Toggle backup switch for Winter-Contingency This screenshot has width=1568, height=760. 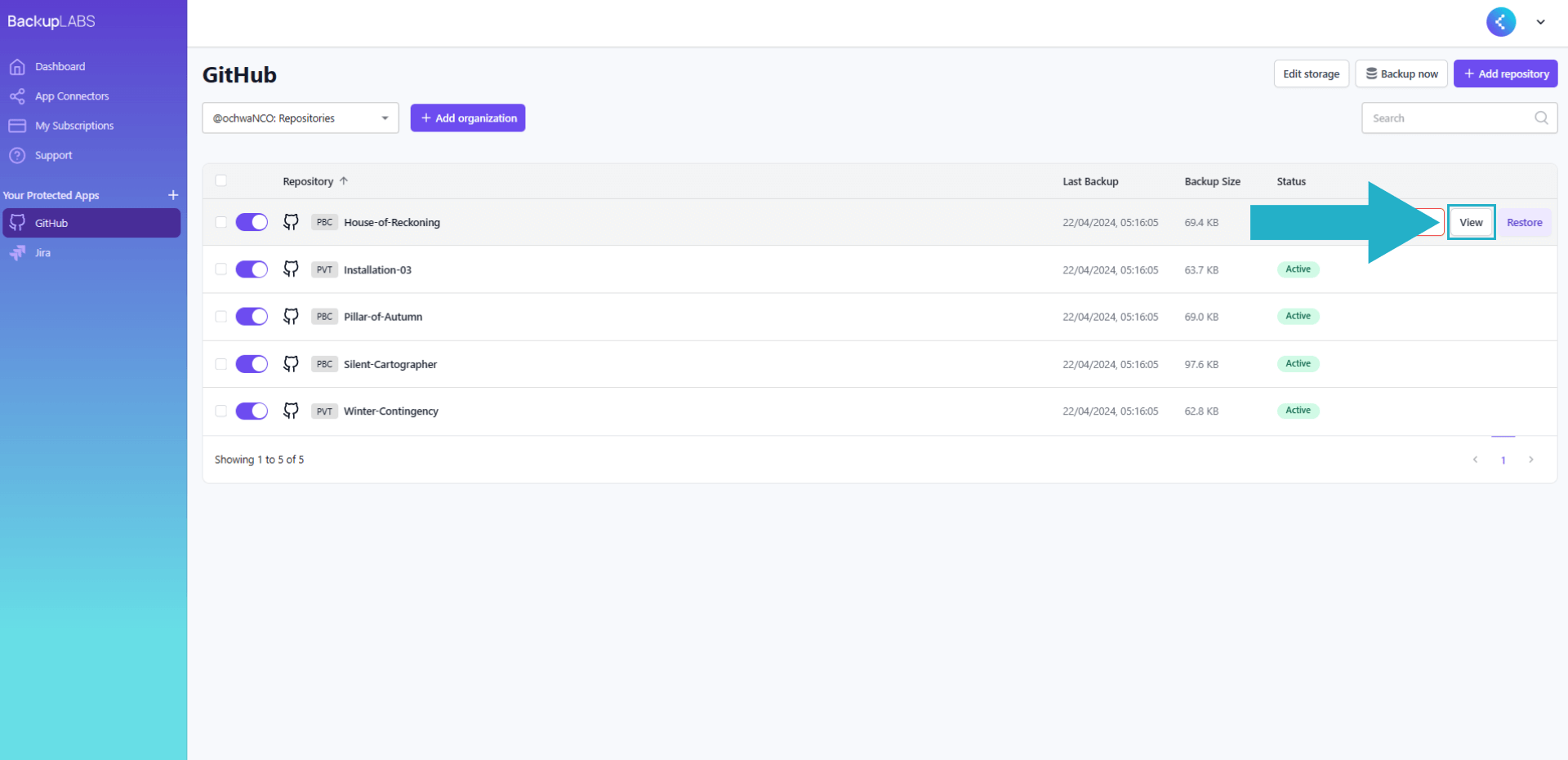(x=252, y=411)
